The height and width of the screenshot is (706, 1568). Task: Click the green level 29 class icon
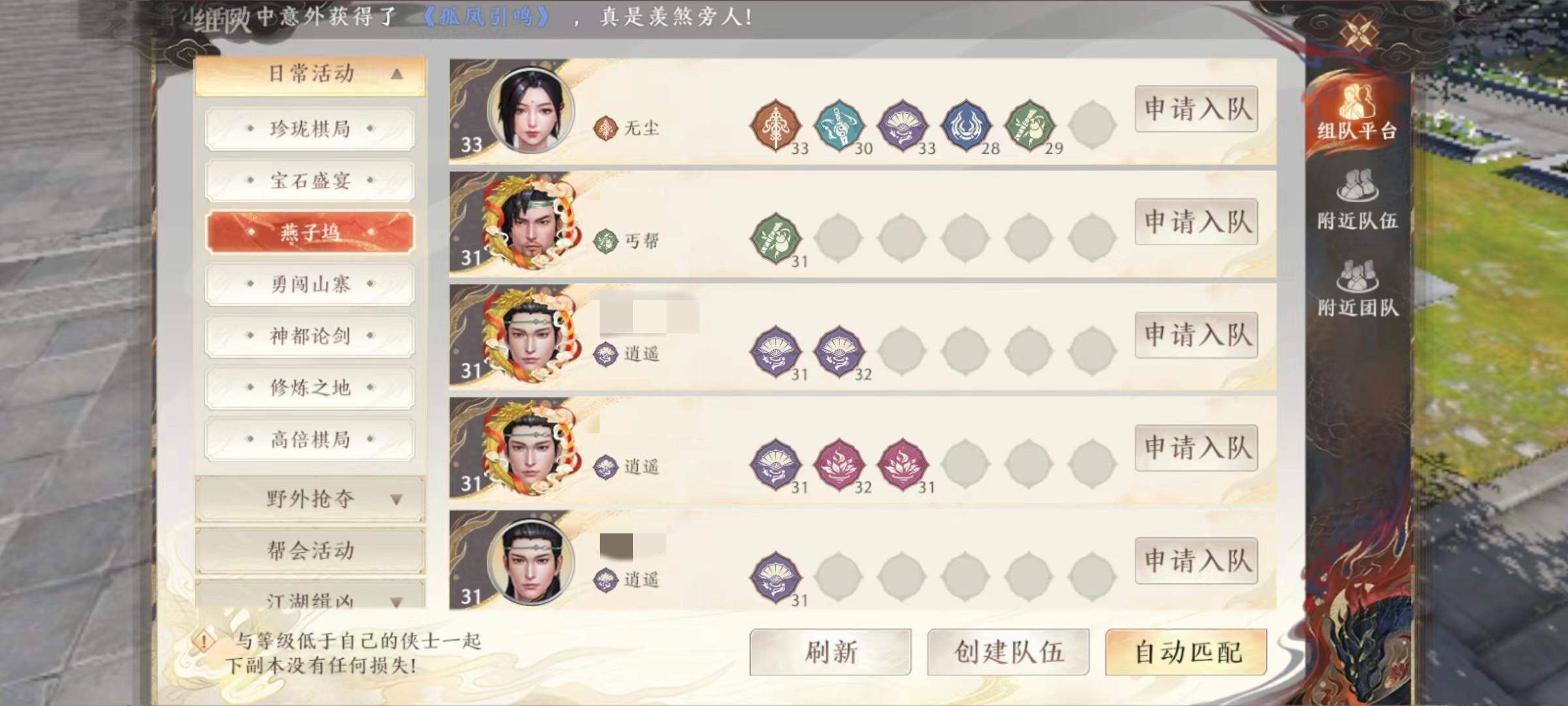tap(1029, 126)
